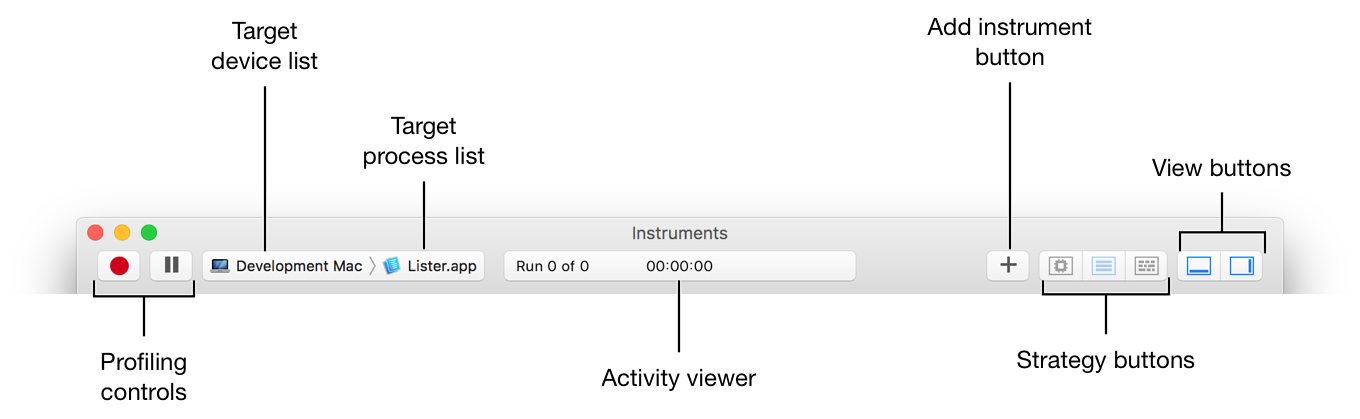
Task: Click the plus Add Instrument button
Action: click(x=1009, y=266)
